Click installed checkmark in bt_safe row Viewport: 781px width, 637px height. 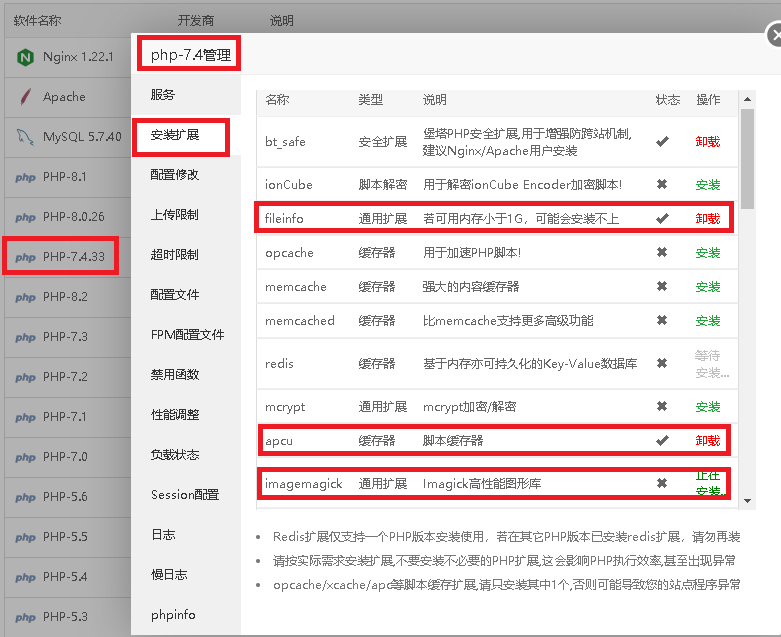[x=662, y=142]
